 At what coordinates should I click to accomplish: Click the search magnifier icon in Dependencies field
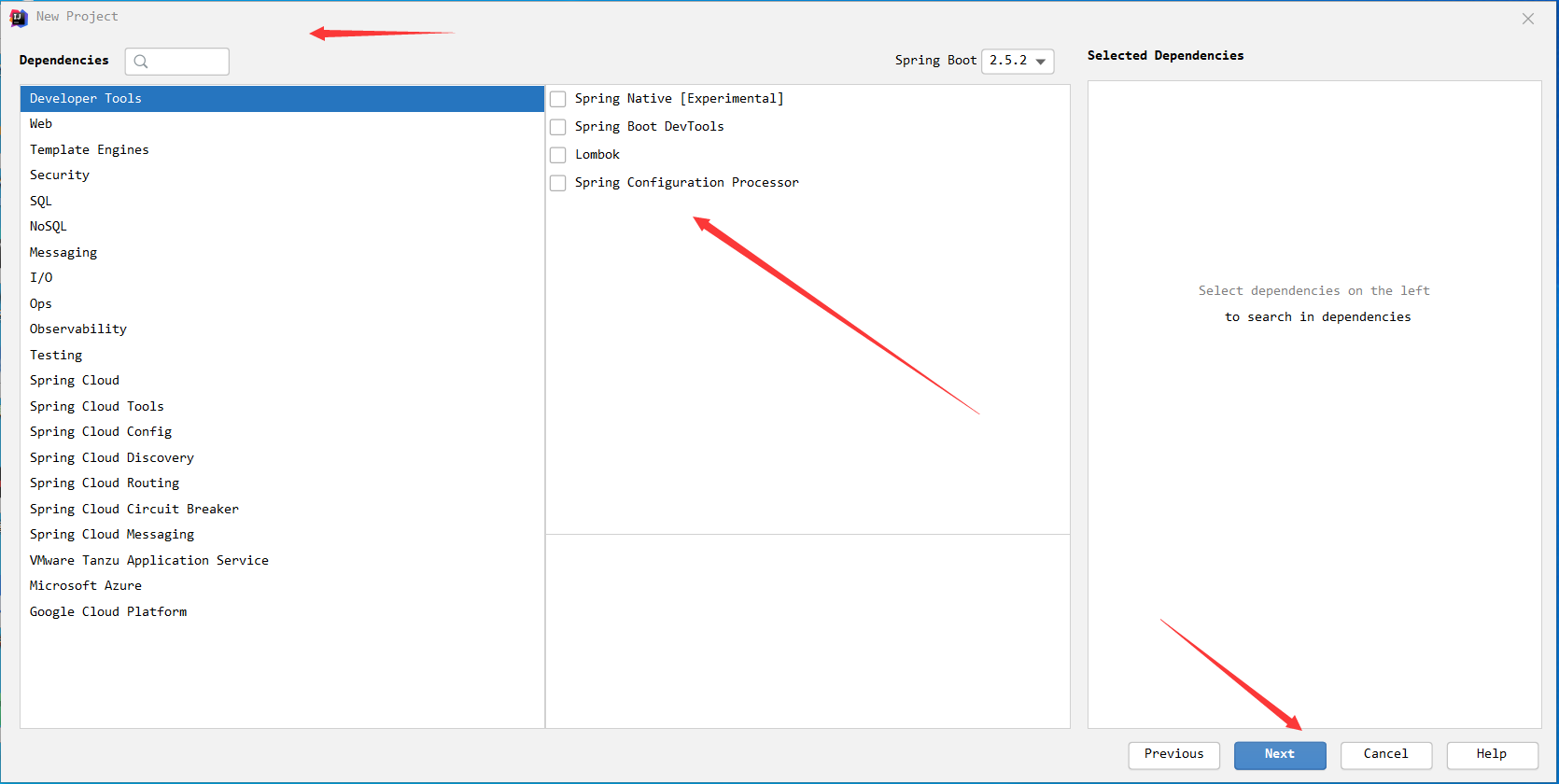pos(141,62)
